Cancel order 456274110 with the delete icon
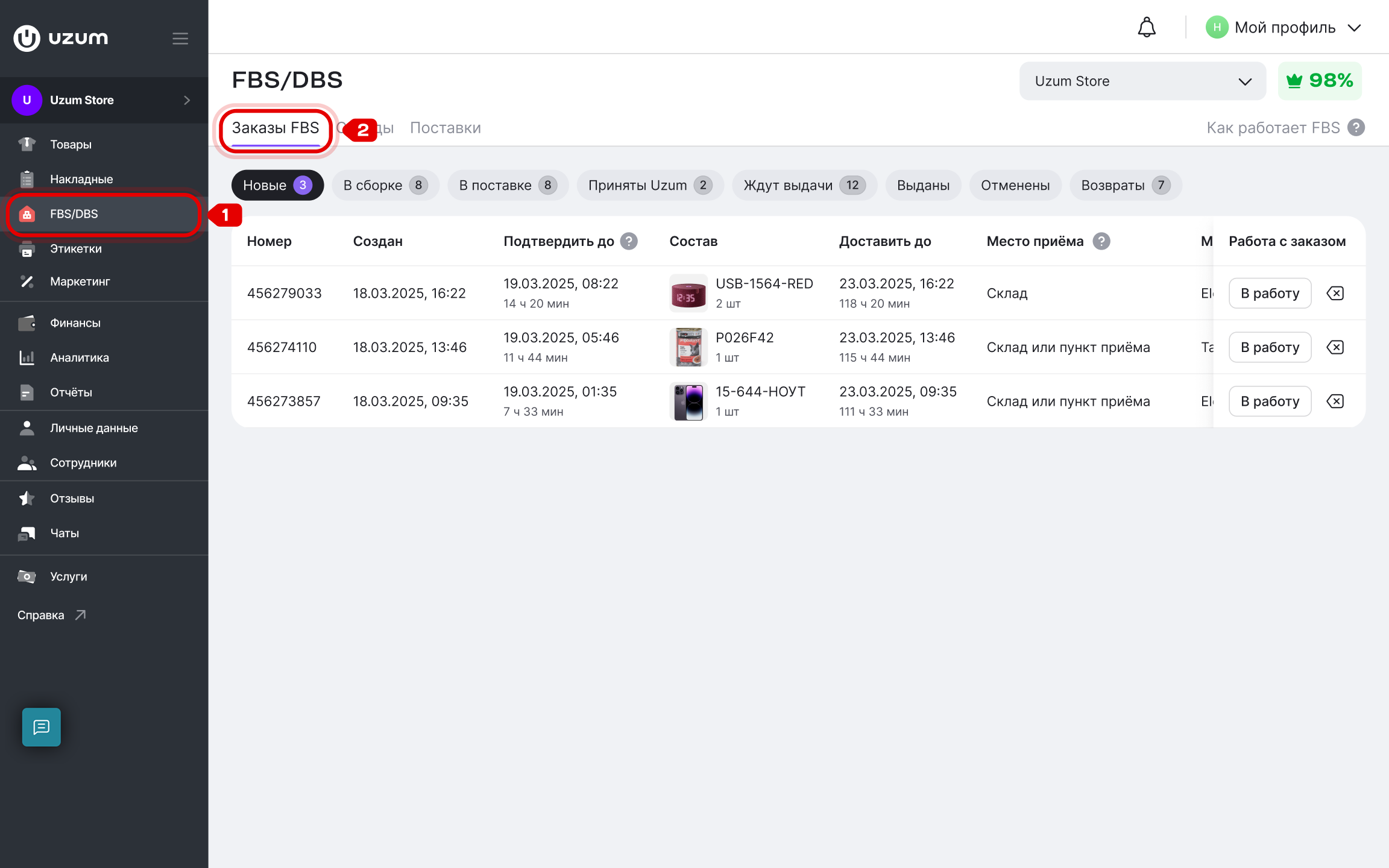1389x868 pixels. 1335,347
